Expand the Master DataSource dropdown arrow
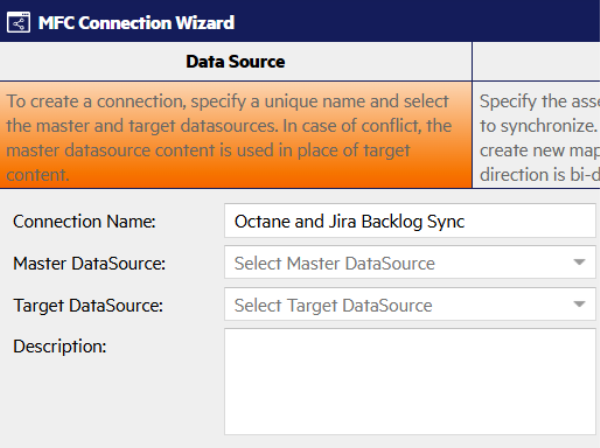Viewport: 600px width, 448px height. click(x=578, y=264)
